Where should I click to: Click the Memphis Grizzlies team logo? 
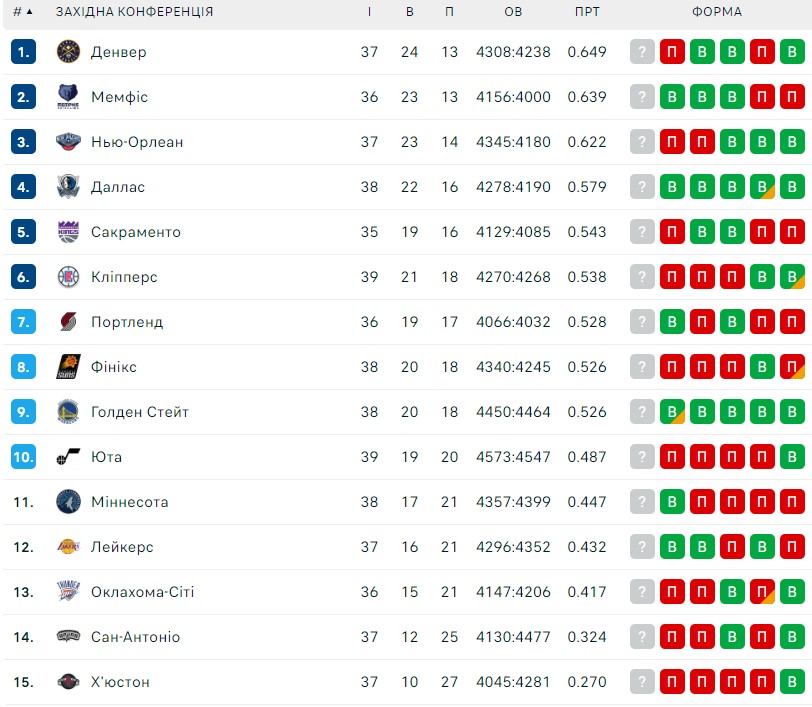(x=68, y=97)
